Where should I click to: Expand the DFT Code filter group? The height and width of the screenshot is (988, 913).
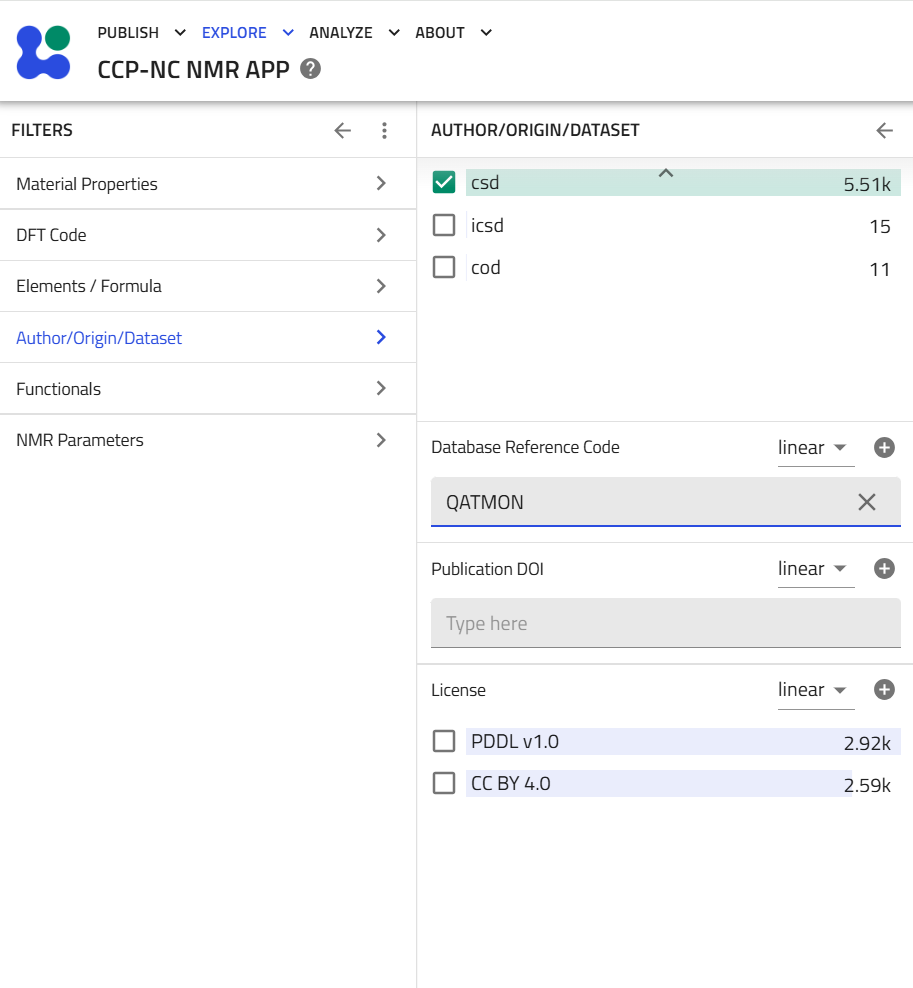pyautogui.click(x=208, y=235)
